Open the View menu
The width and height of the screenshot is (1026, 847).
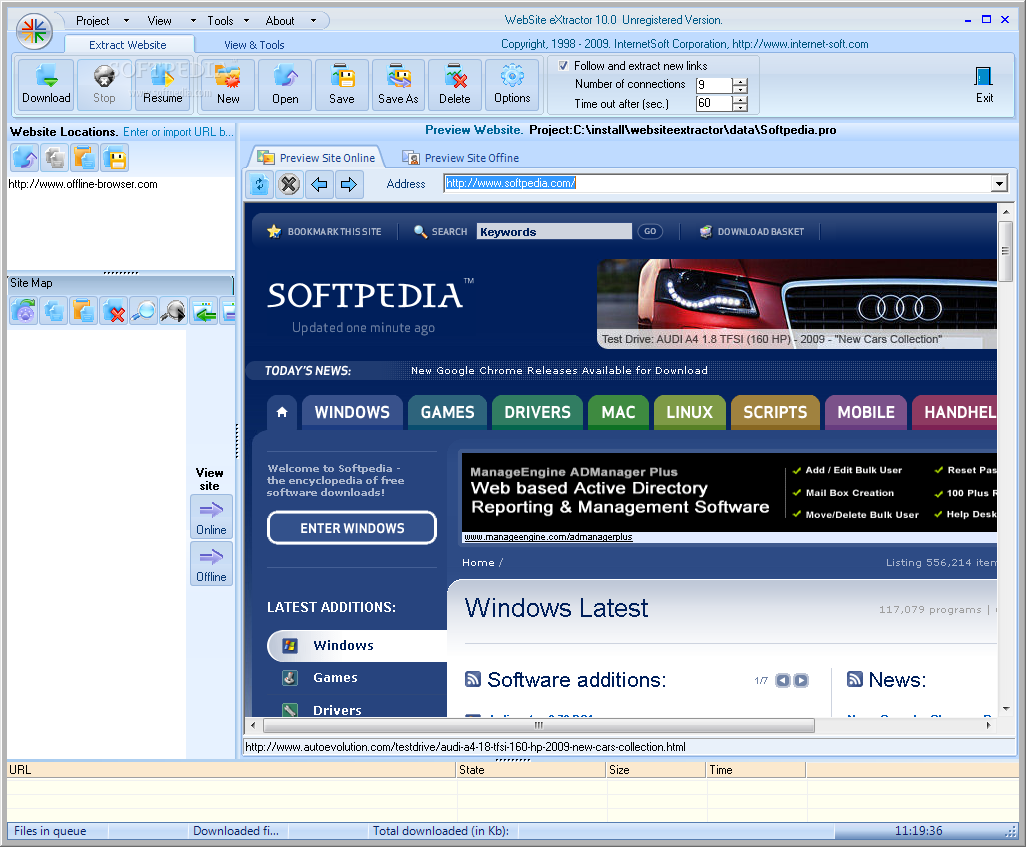click(159, 21)
